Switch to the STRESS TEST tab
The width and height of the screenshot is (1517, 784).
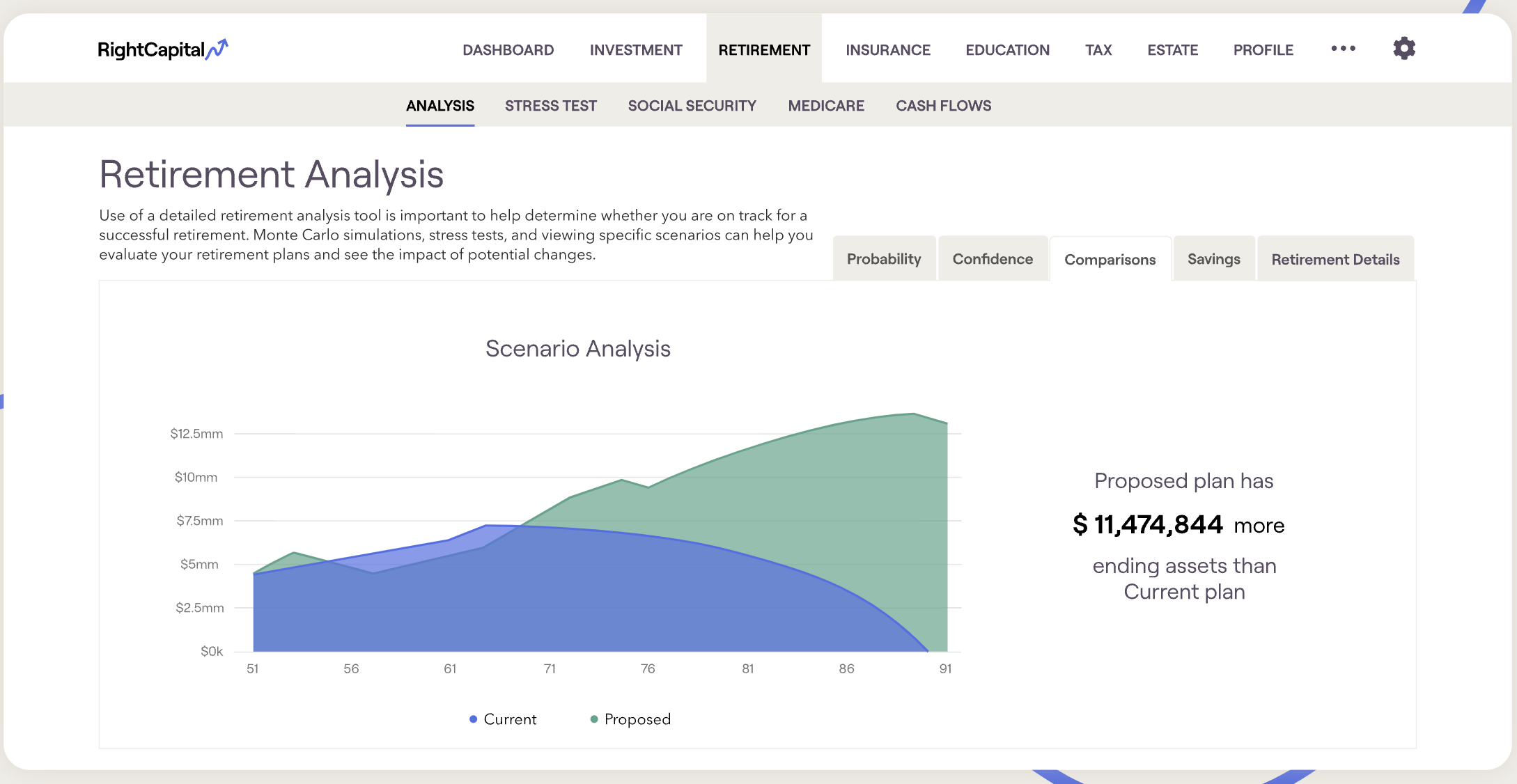pyautogui.click(x=550, y=105)
